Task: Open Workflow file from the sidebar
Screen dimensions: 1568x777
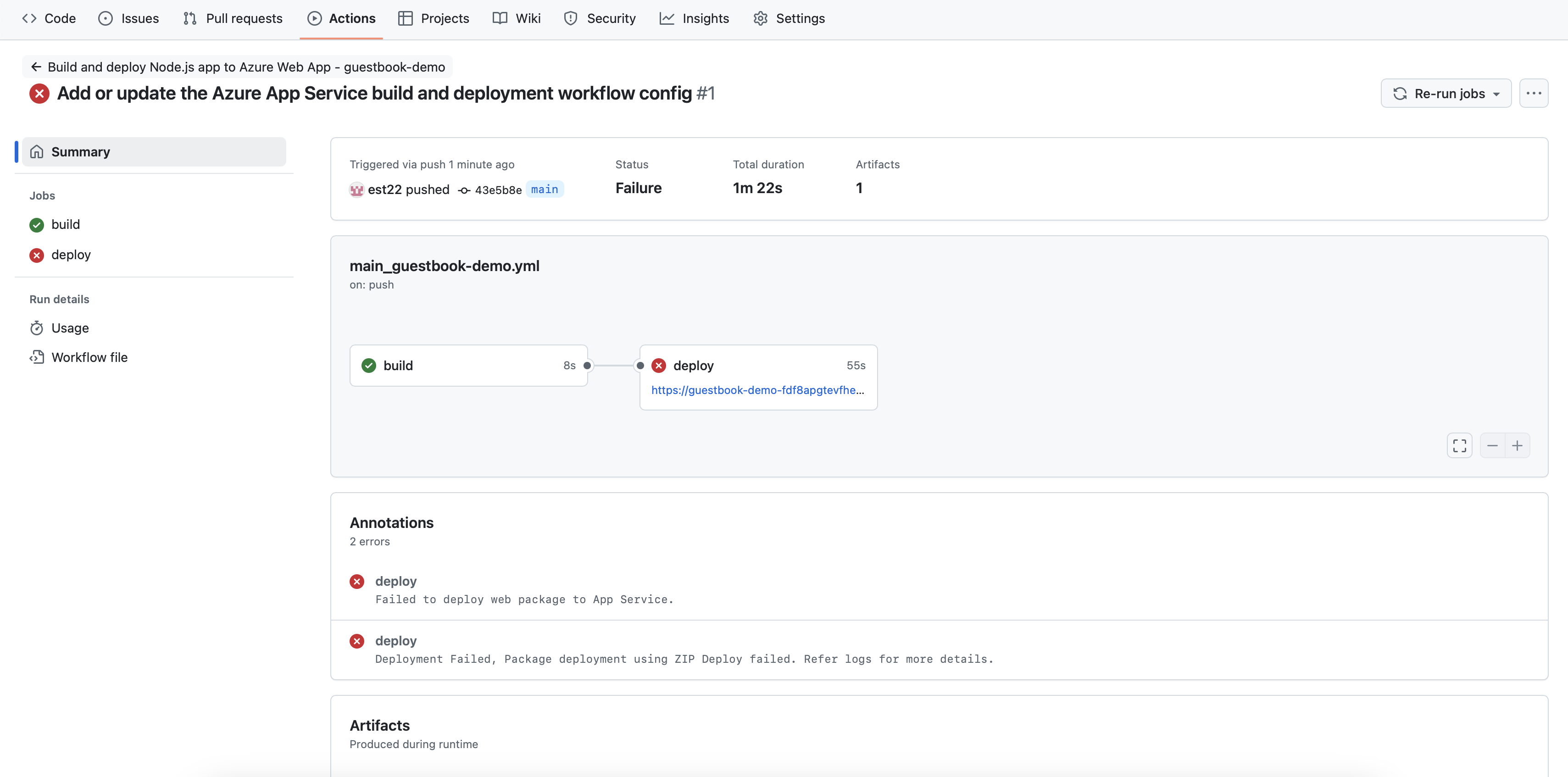Action: tap(89, 357)
